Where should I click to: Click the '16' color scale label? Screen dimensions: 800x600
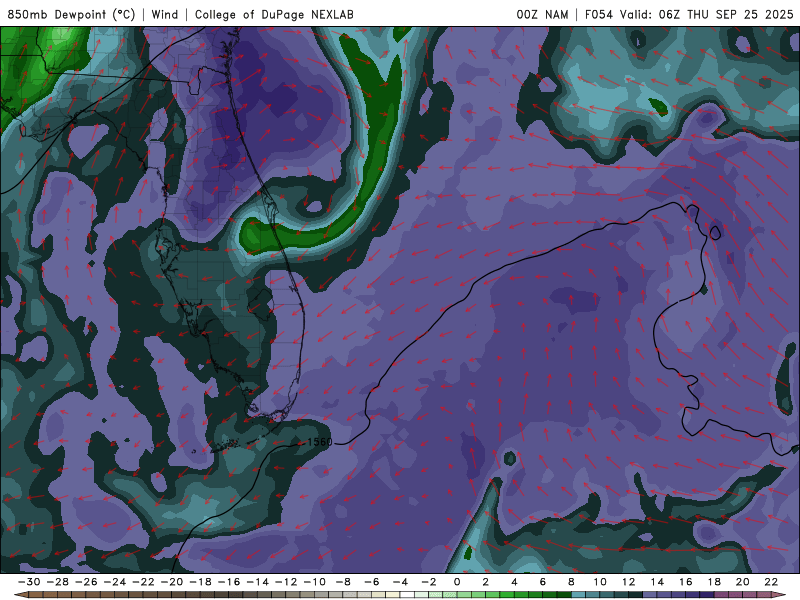pyautogui.click(x=686, y=582)
